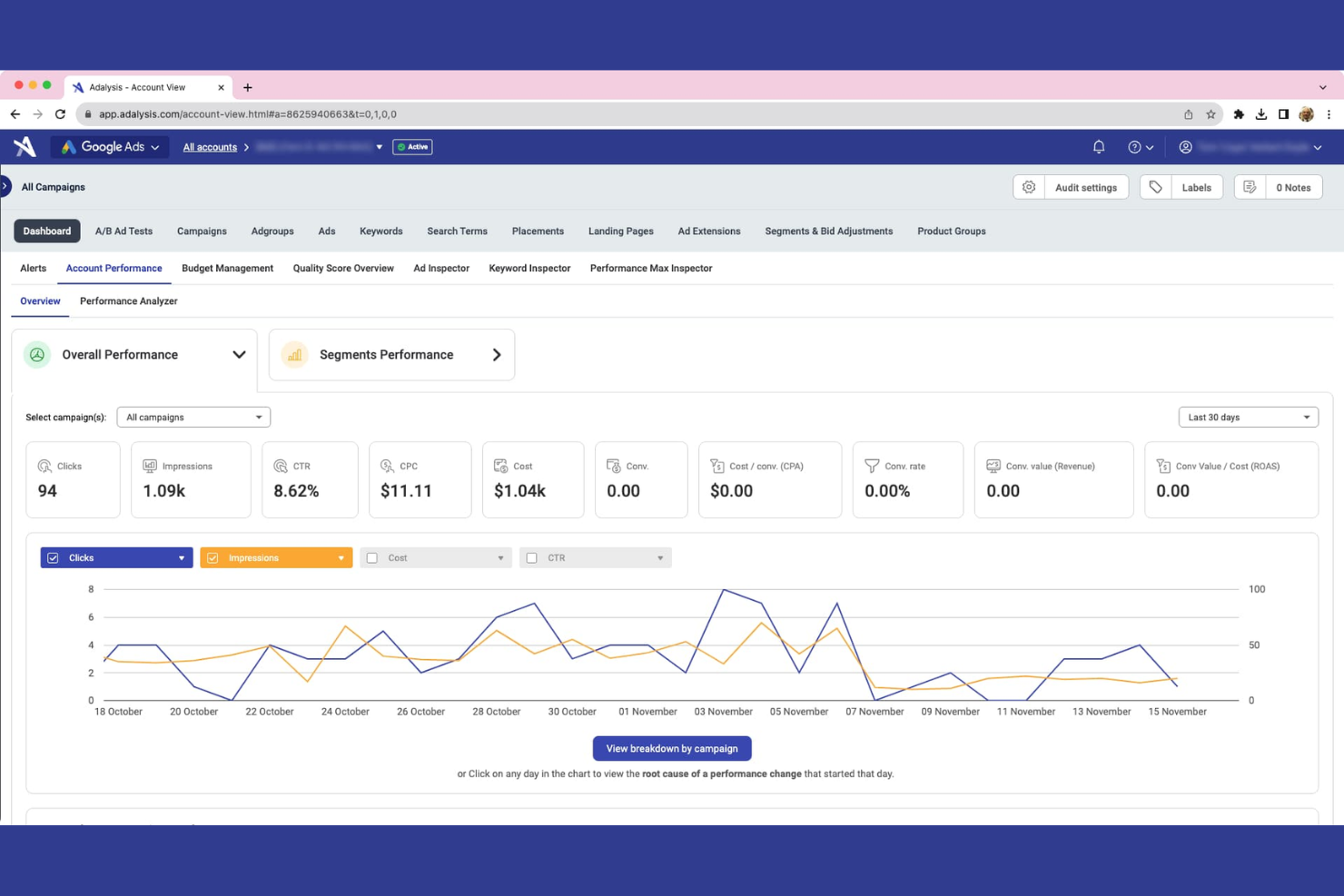Uncheck the Clicks metric checkbox

[53, 556]
